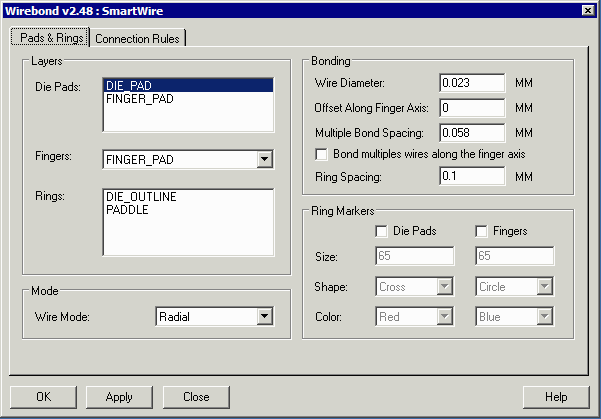The width and height of the screenshot is (601, 419).
Task: Click the Apply button
Action: (119, 397)
